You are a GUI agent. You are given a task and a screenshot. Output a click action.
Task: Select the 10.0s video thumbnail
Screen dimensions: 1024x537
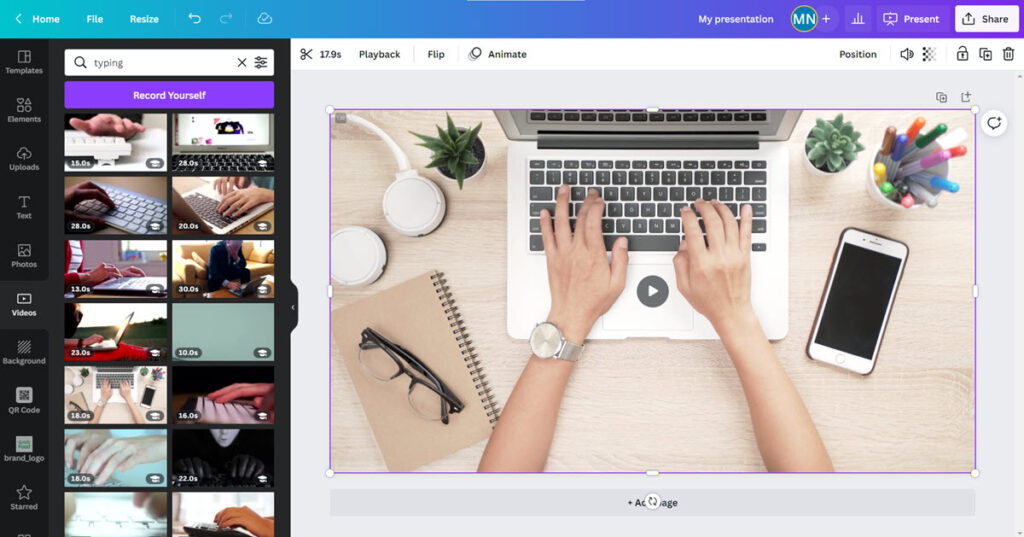(223, 332)
